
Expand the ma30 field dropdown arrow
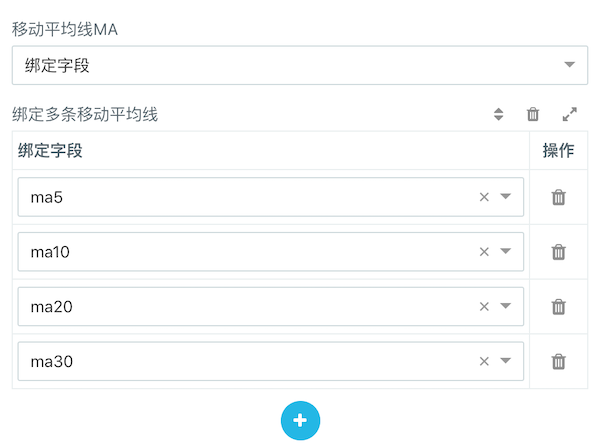point(506,361)
